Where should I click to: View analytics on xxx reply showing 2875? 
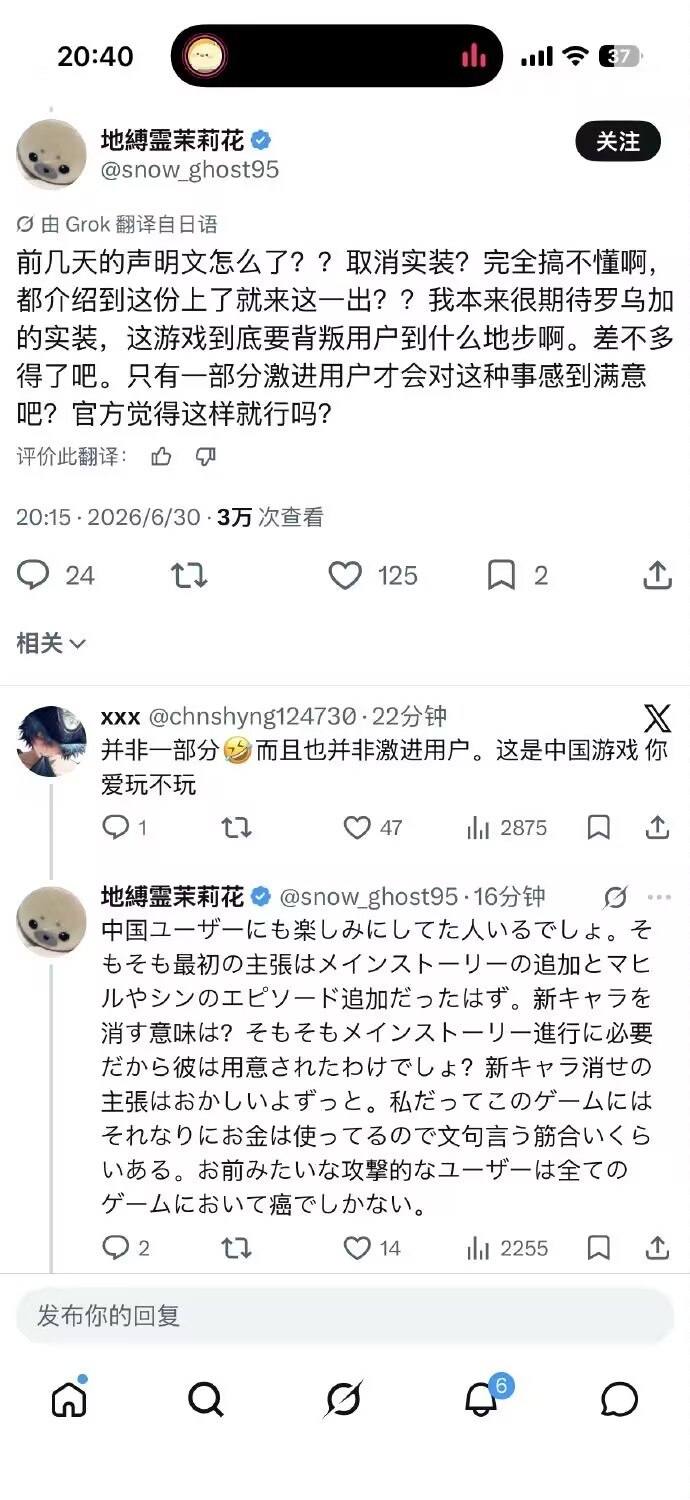click(x=507, y=828)
